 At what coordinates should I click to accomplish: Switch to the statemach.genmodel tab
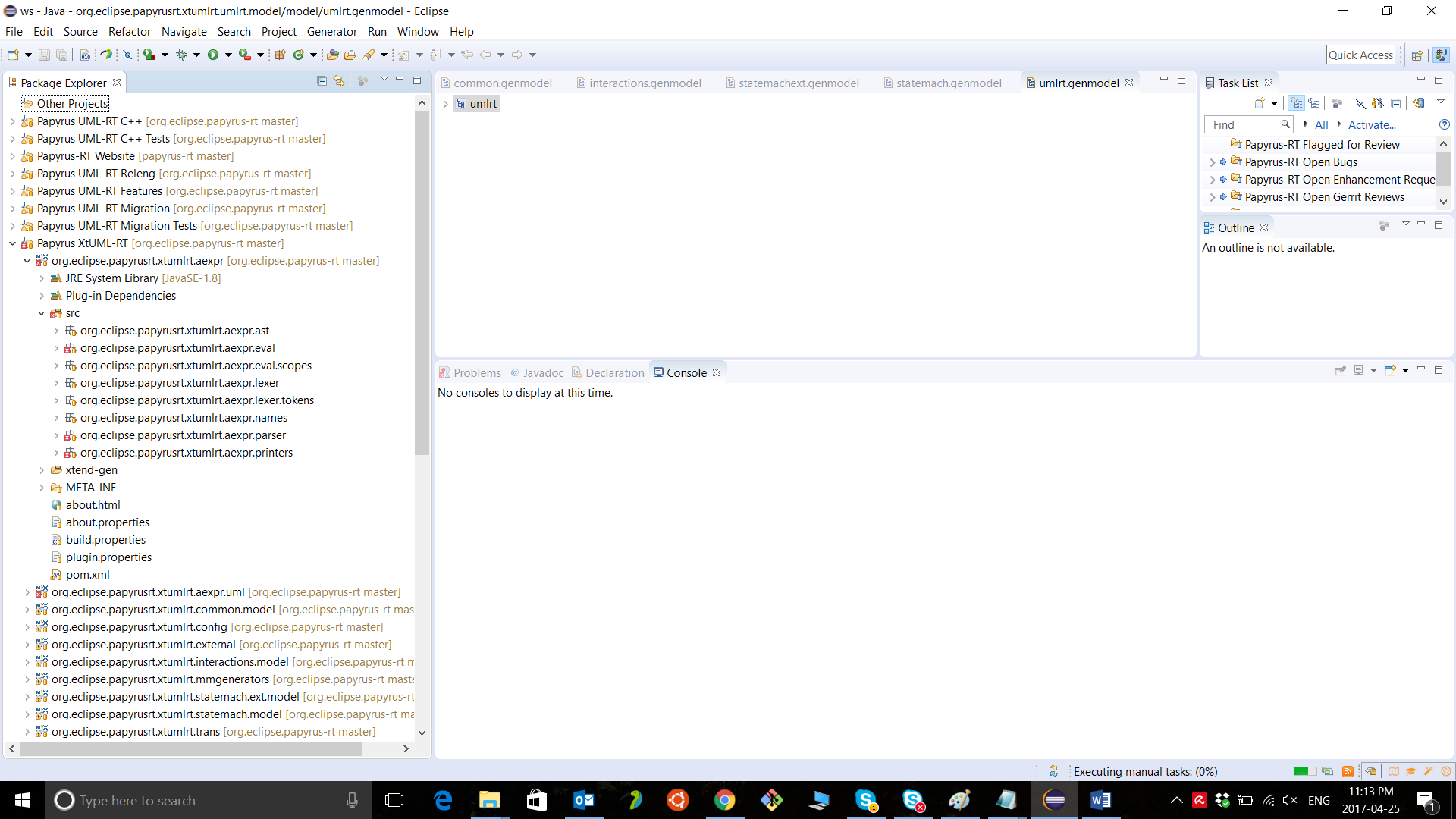948,83
